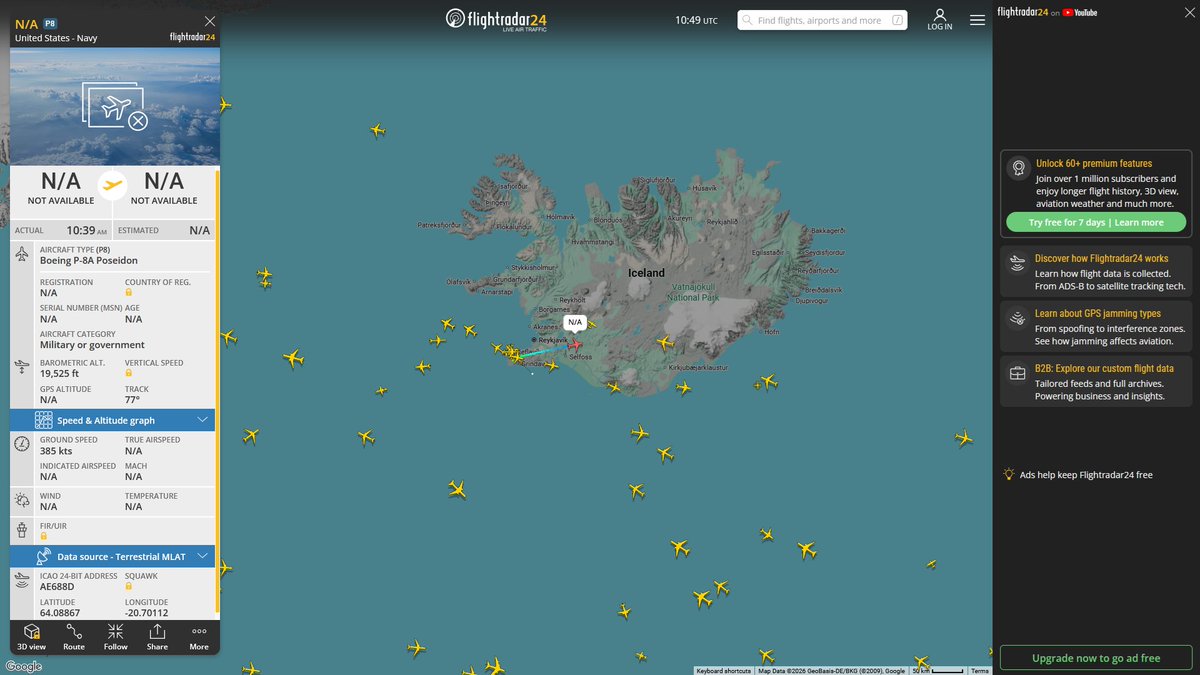Click the Selfoss town label on the map
This screenshot has height=675, width=1200.
click(581, 357)
